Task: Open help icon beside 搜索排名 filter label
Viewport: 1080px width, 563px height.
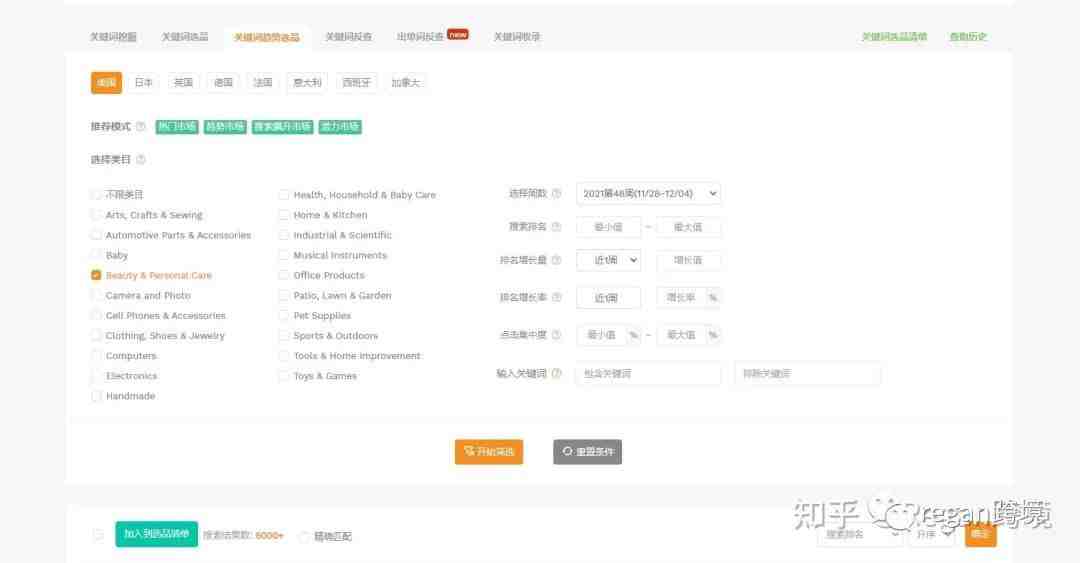Action: coord(557,227)
